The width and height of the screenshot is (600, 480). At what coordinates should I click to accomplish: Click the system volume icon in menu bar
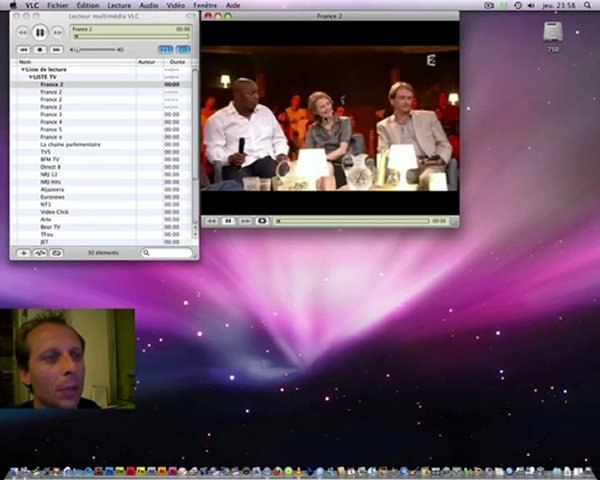(531, 5)
